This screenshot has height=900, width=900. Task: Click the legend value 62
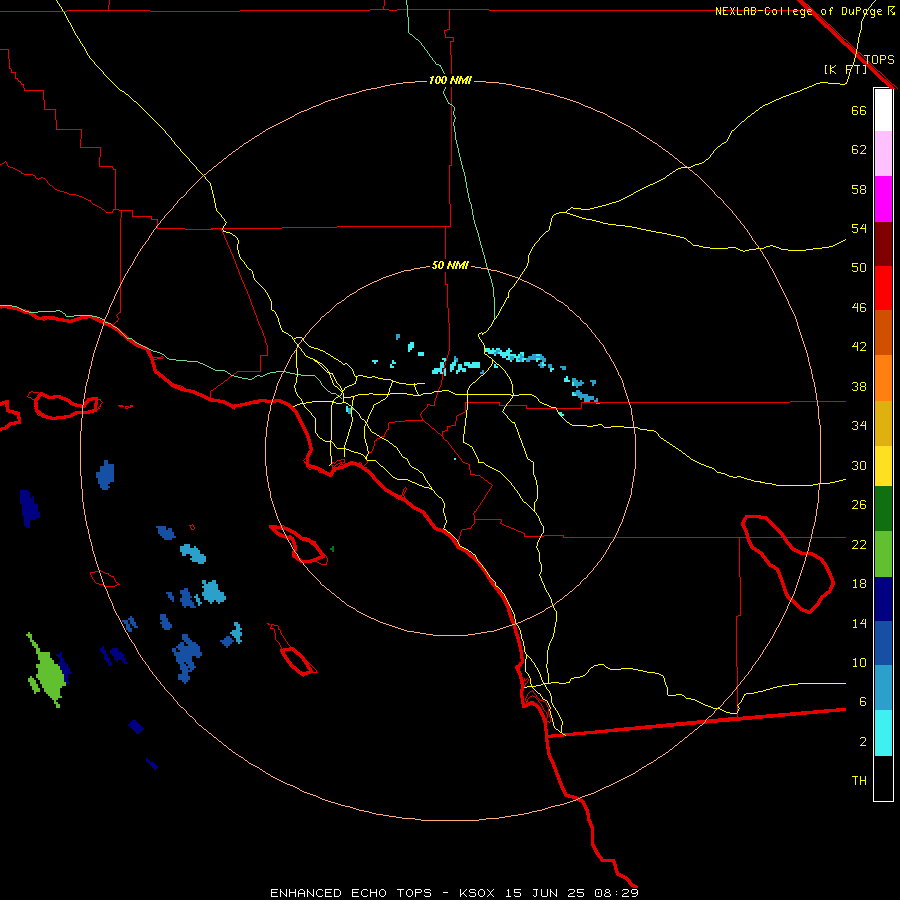pyautogui.click(x=859, y=150)
